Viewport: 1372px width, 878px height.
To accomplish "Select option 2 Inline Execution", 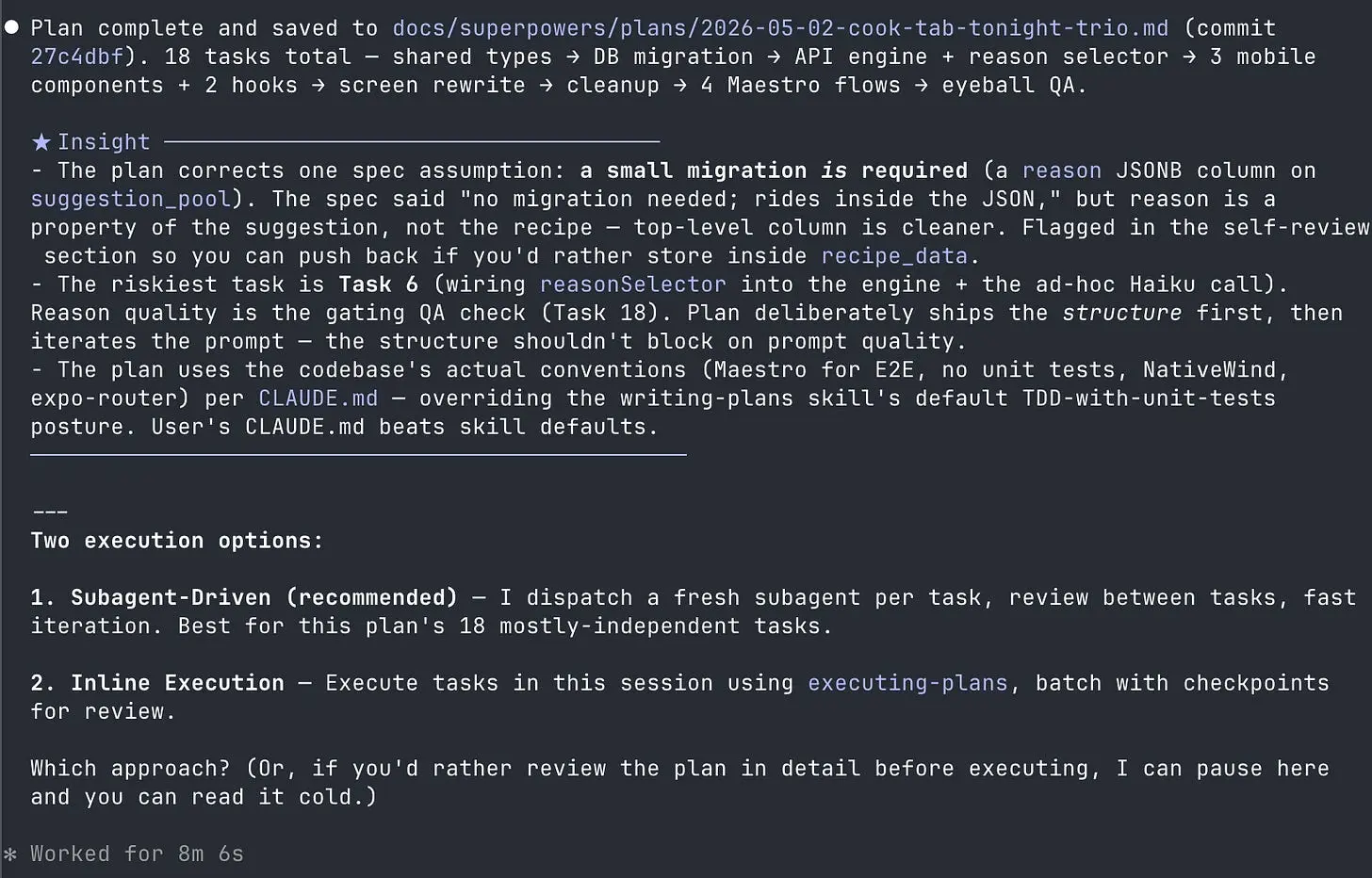I will [x=157, y=683].
